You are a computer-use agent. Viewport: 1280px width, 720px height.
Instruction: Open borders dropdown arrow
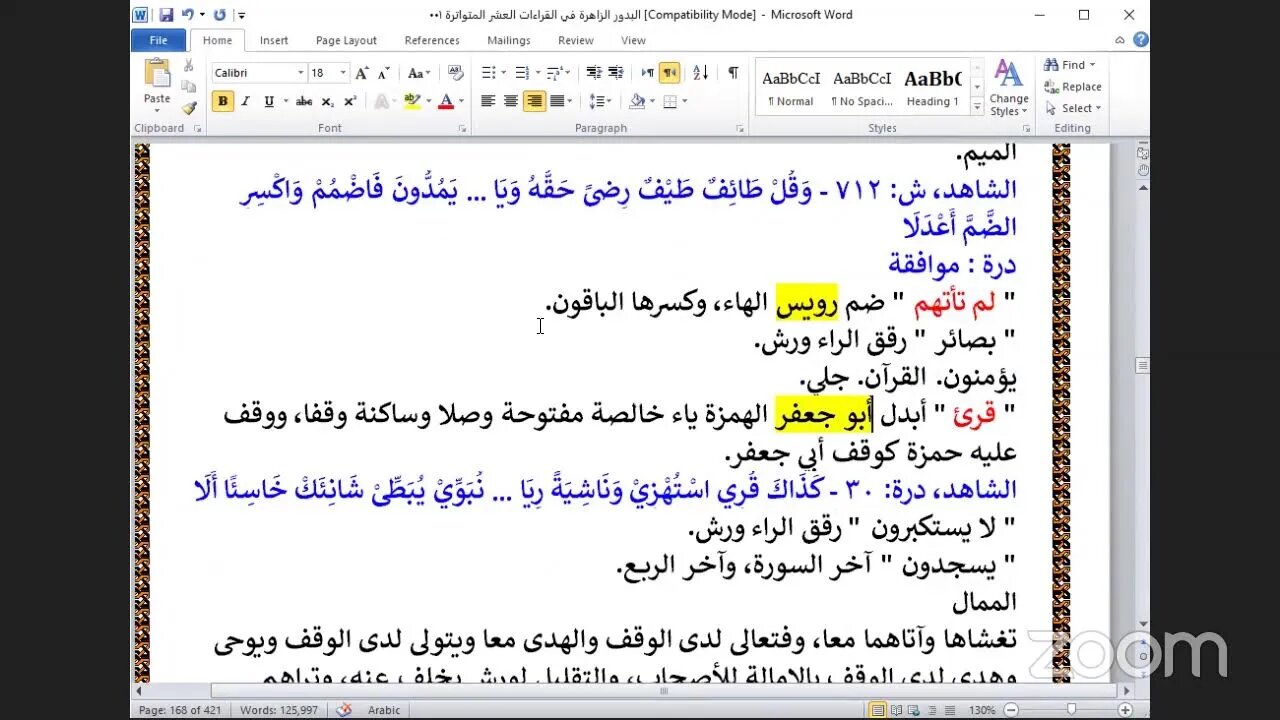tap(684, 101)
